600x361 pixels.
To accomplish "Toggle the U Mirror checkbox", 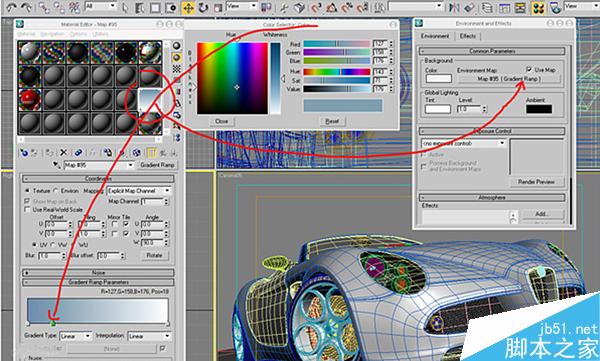I will [x=114, y=224].
